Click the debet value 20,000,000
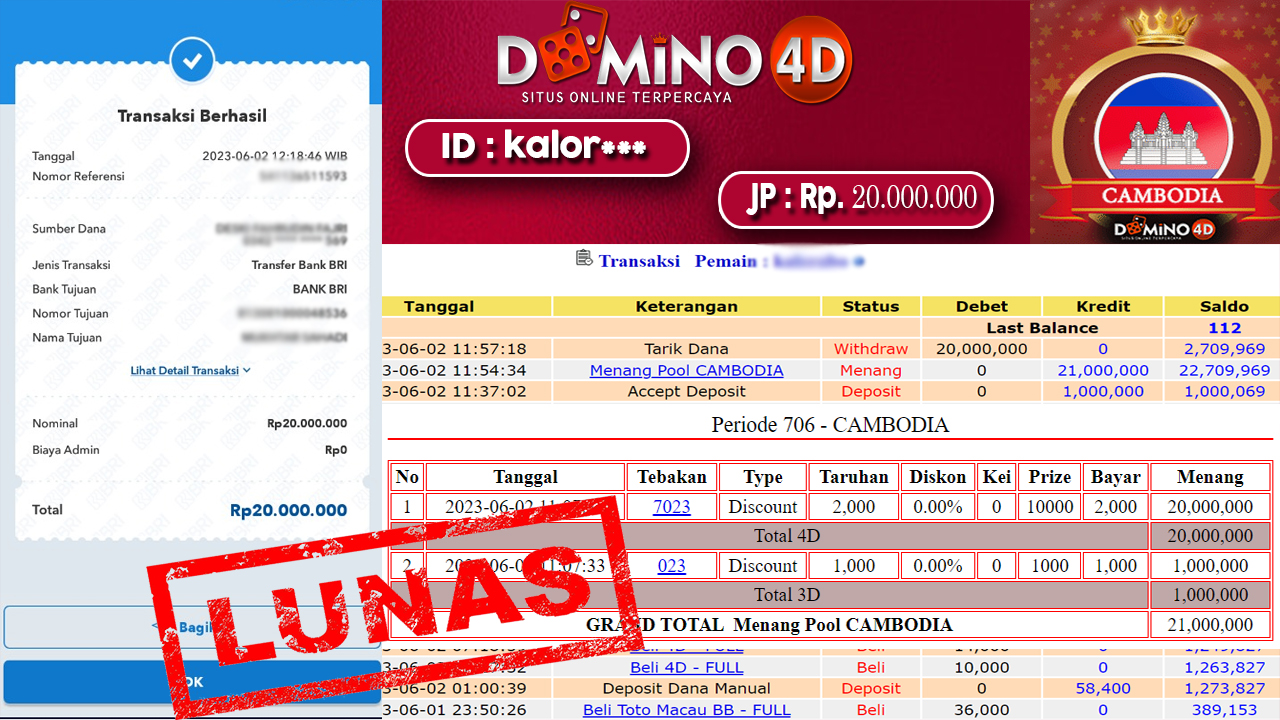The image size is (1280, 720). [x=982, y=349]
